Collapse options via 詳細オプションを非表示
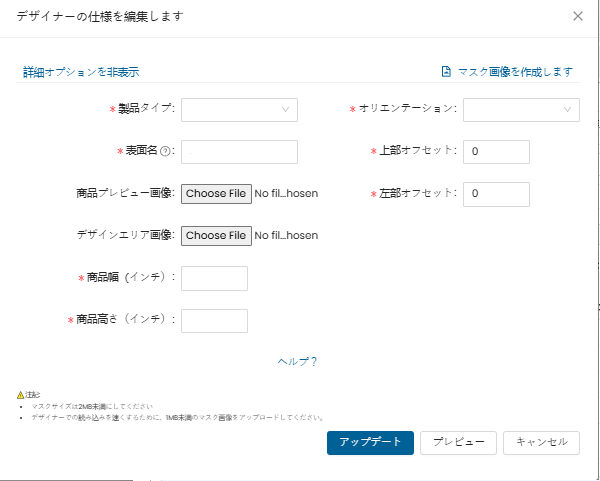Image resolution: width=600 pixels, height=481 pixels. click(x=81, y=72)
